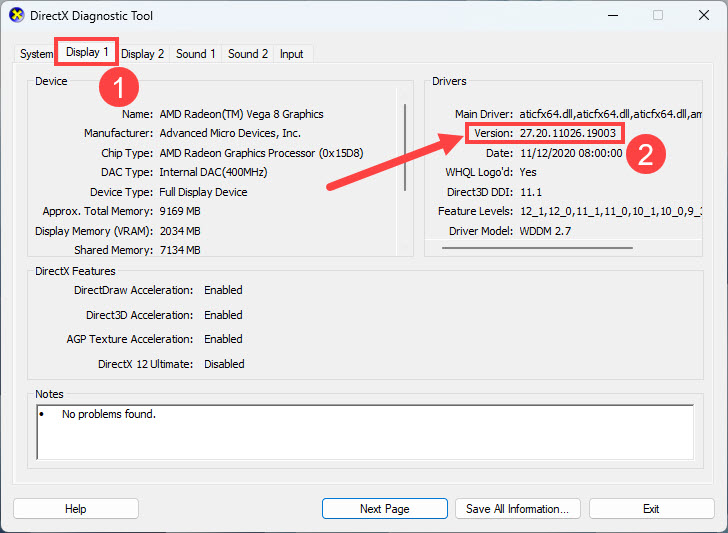Click the grayed-out maximize window button
The width and height of the screenshot is (728, 533).
pos(658,16)
